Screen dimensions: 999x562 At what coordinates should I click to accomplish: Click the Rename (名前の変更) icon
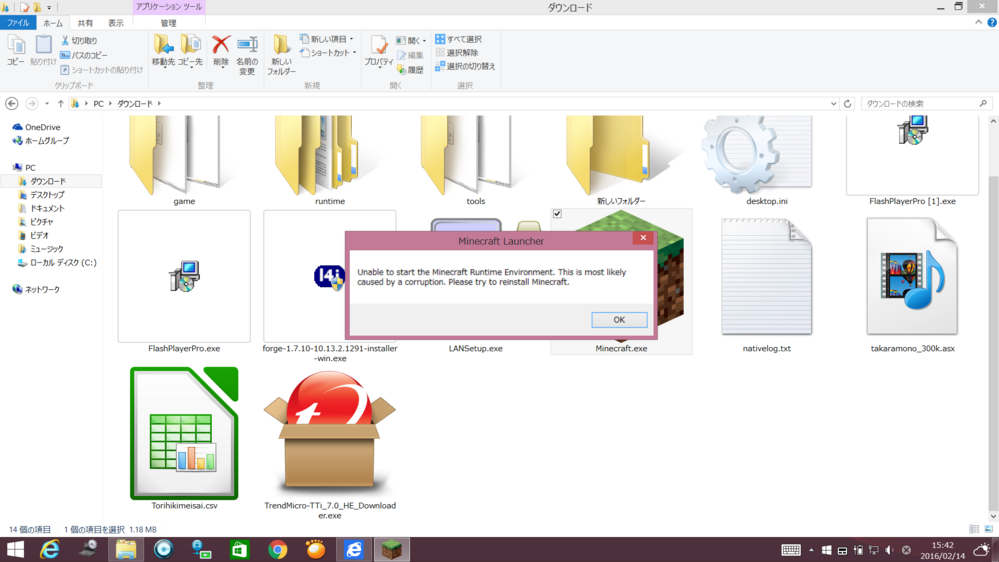click(247, 55)
